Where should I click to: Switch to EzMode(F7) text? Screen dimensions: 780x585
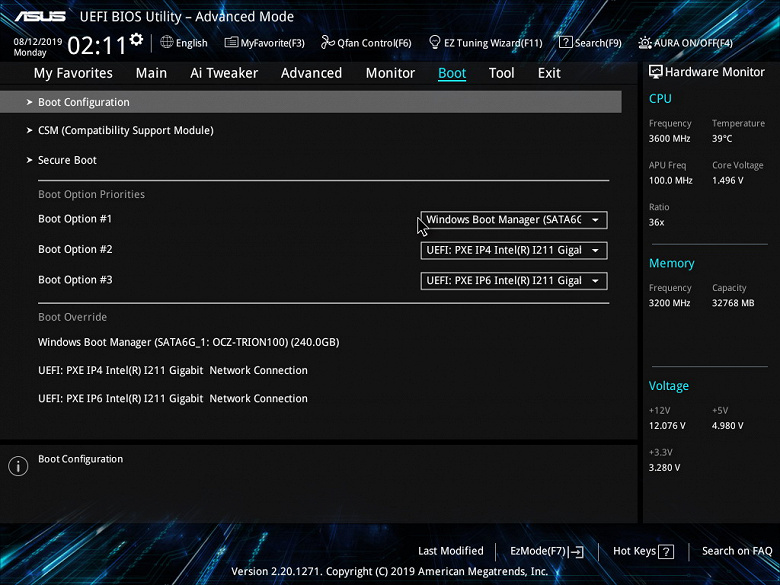538,551
